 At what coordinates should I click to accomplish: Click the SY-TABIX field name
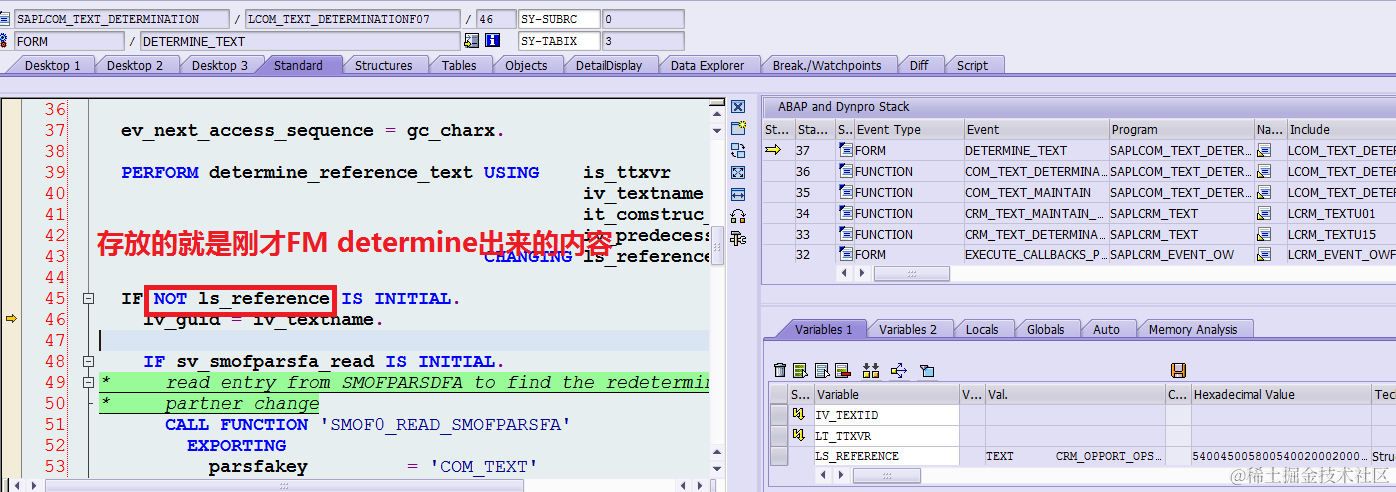click(x=560, y=41)
